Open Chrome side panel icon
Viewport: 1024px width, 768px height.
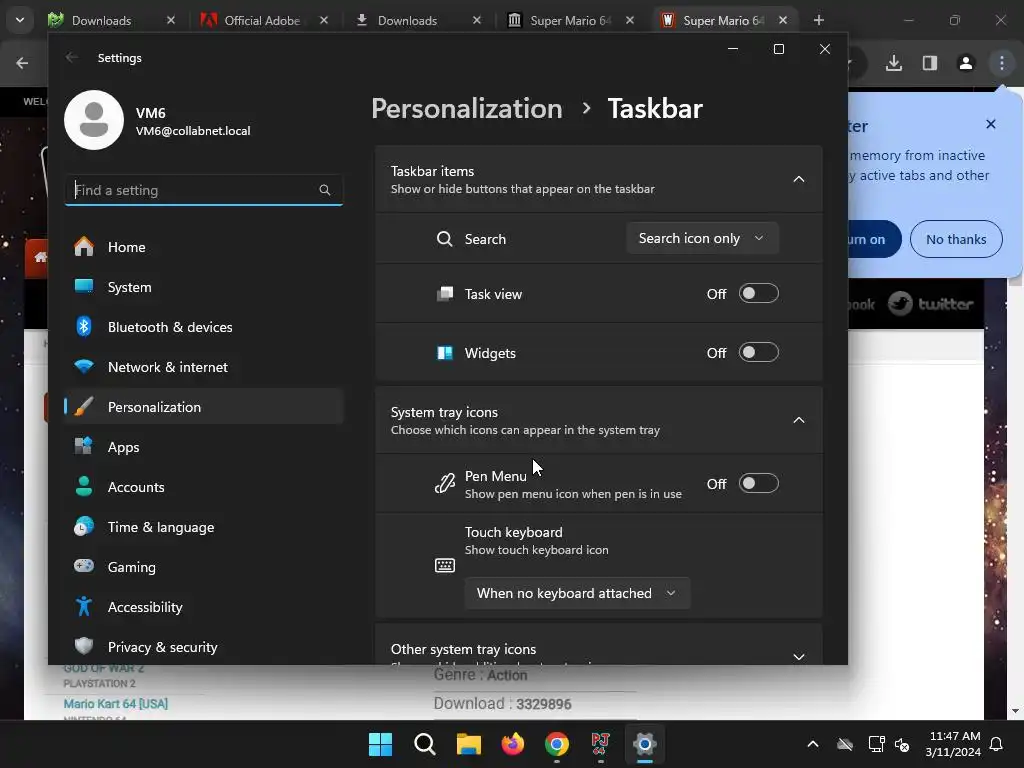[x=930, y=63]
